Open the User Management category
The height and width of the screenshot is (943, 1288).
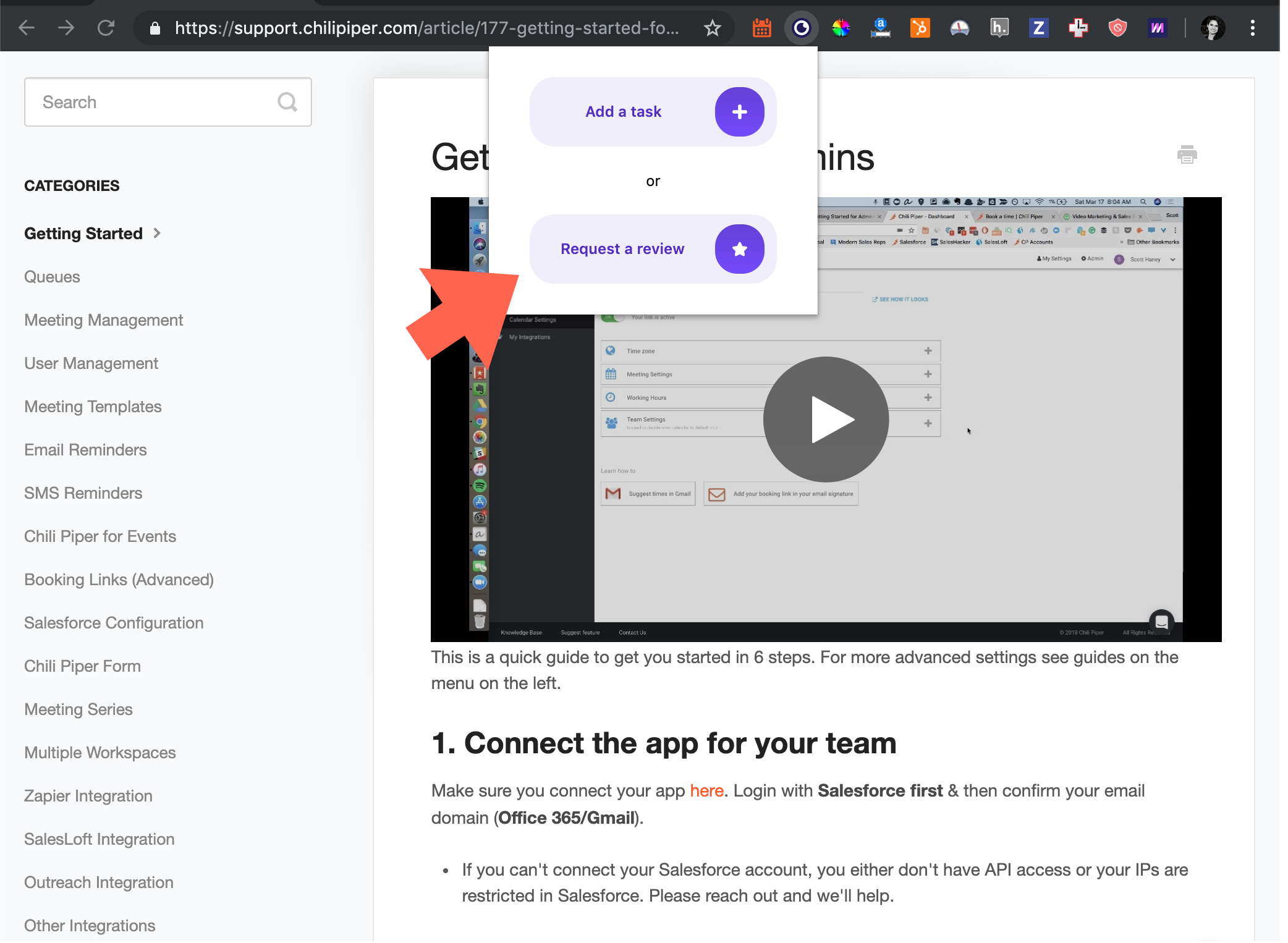point(91,363)
